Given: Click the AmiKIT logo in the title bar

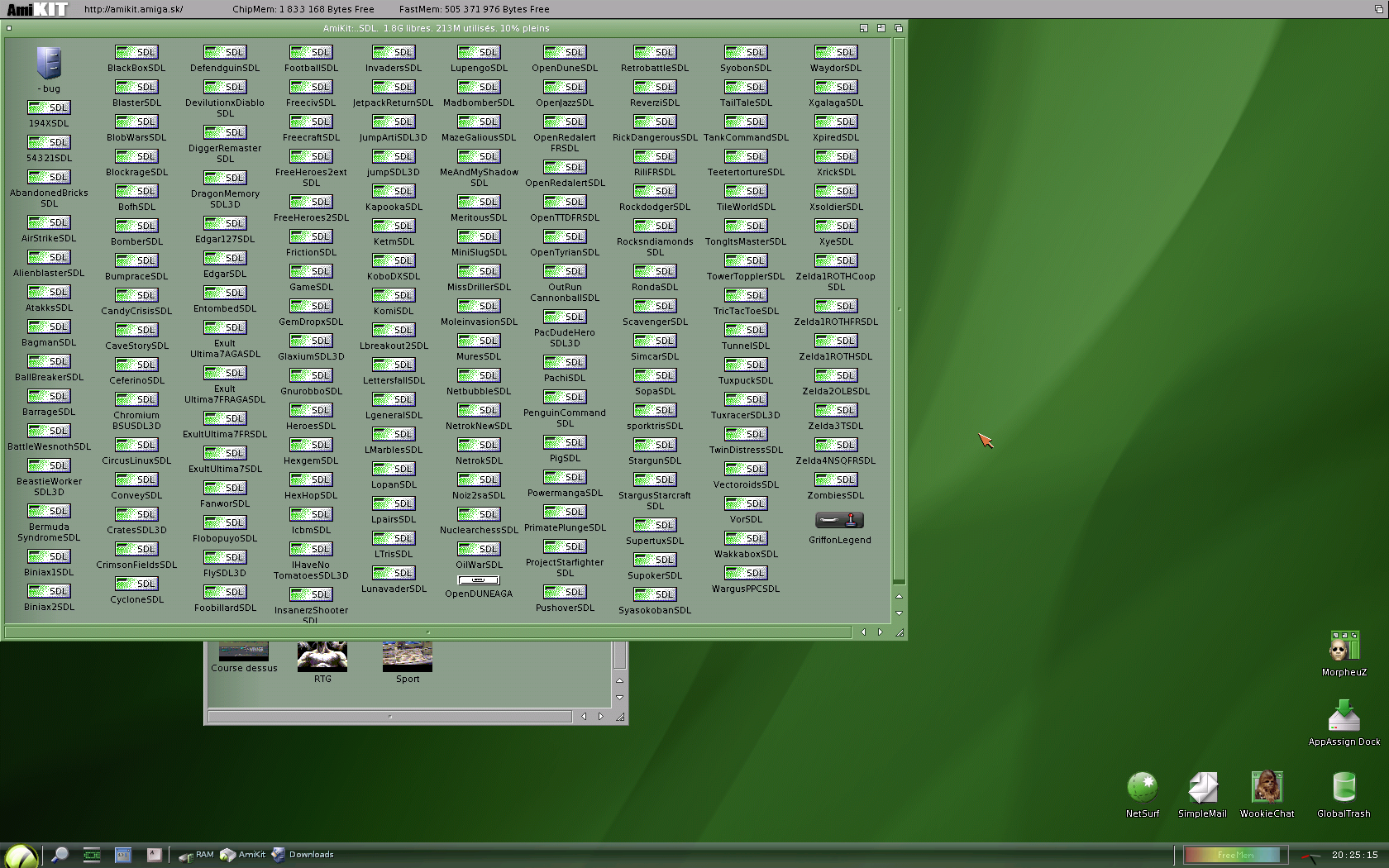Looking at the screenshot, I should tap(37, 9).
